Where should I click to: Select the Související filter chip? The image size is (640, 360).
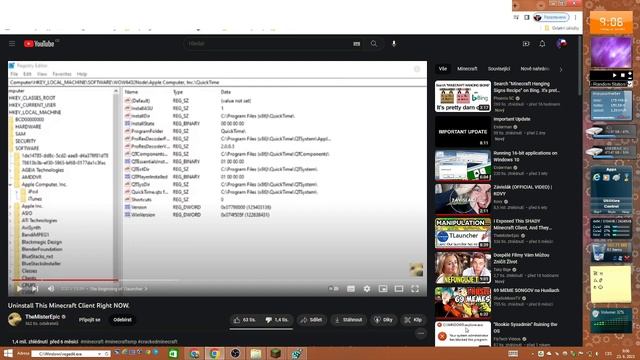499,69
